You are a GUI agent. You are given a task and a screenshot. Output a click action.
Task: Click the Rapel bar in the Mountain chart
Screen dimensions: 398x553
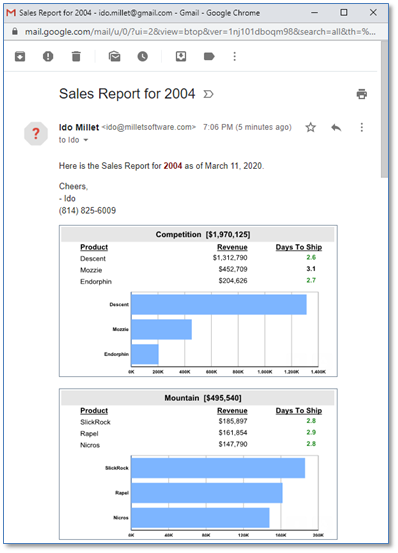207,493
